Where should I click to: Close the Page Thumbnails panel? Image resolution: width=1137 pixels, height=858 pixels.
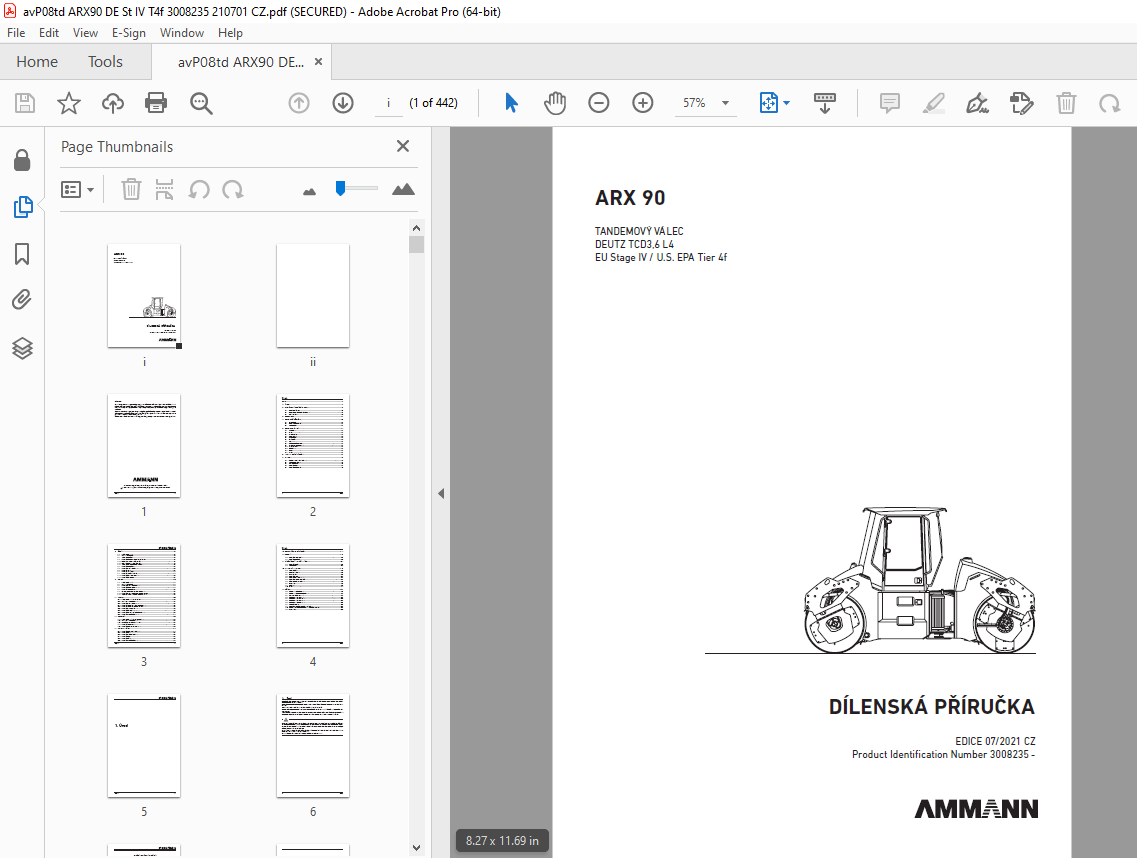pyautogui.click(x=403, y=147)
